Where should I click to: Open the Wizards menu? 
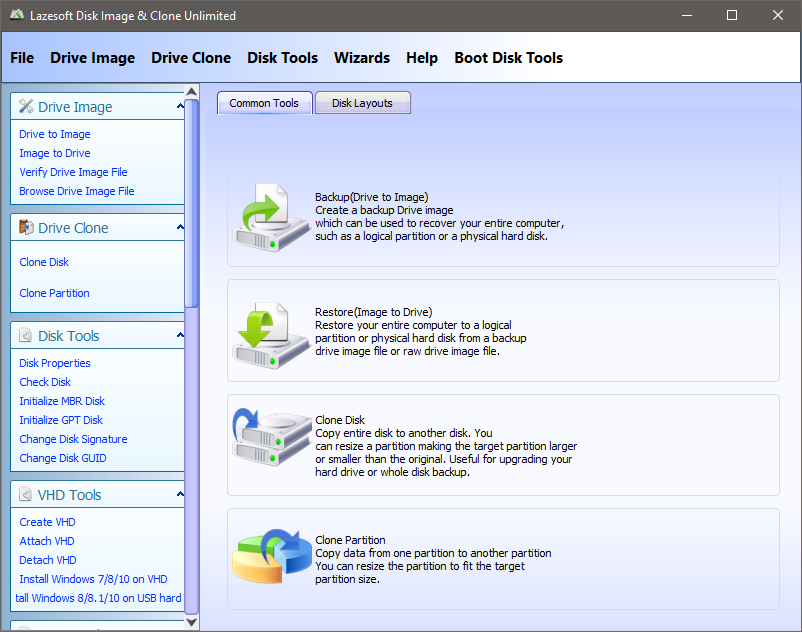(362, 58)
